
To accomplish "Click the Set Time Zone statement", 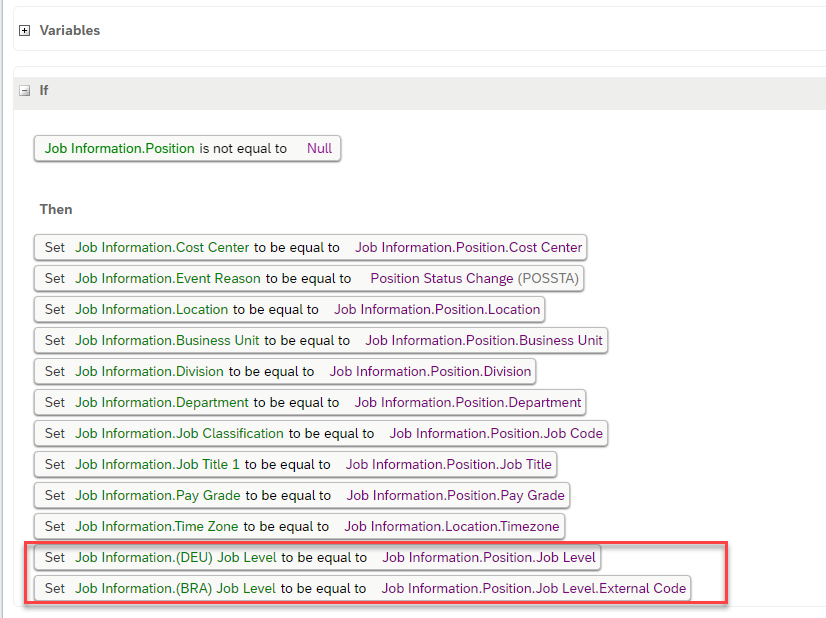I will (x=299, y=527).
